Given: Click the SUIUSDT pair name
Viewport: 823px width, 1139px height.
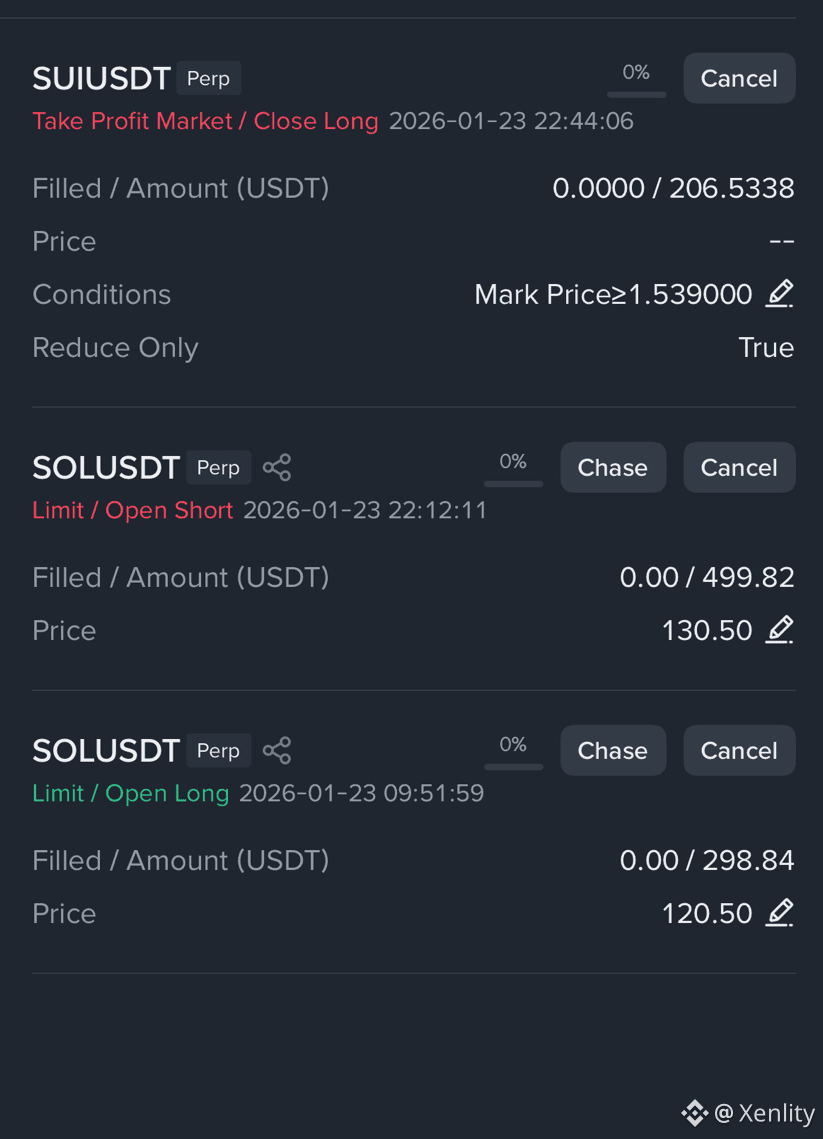Looking at the screenshot, I should click(x=101, y=78).
